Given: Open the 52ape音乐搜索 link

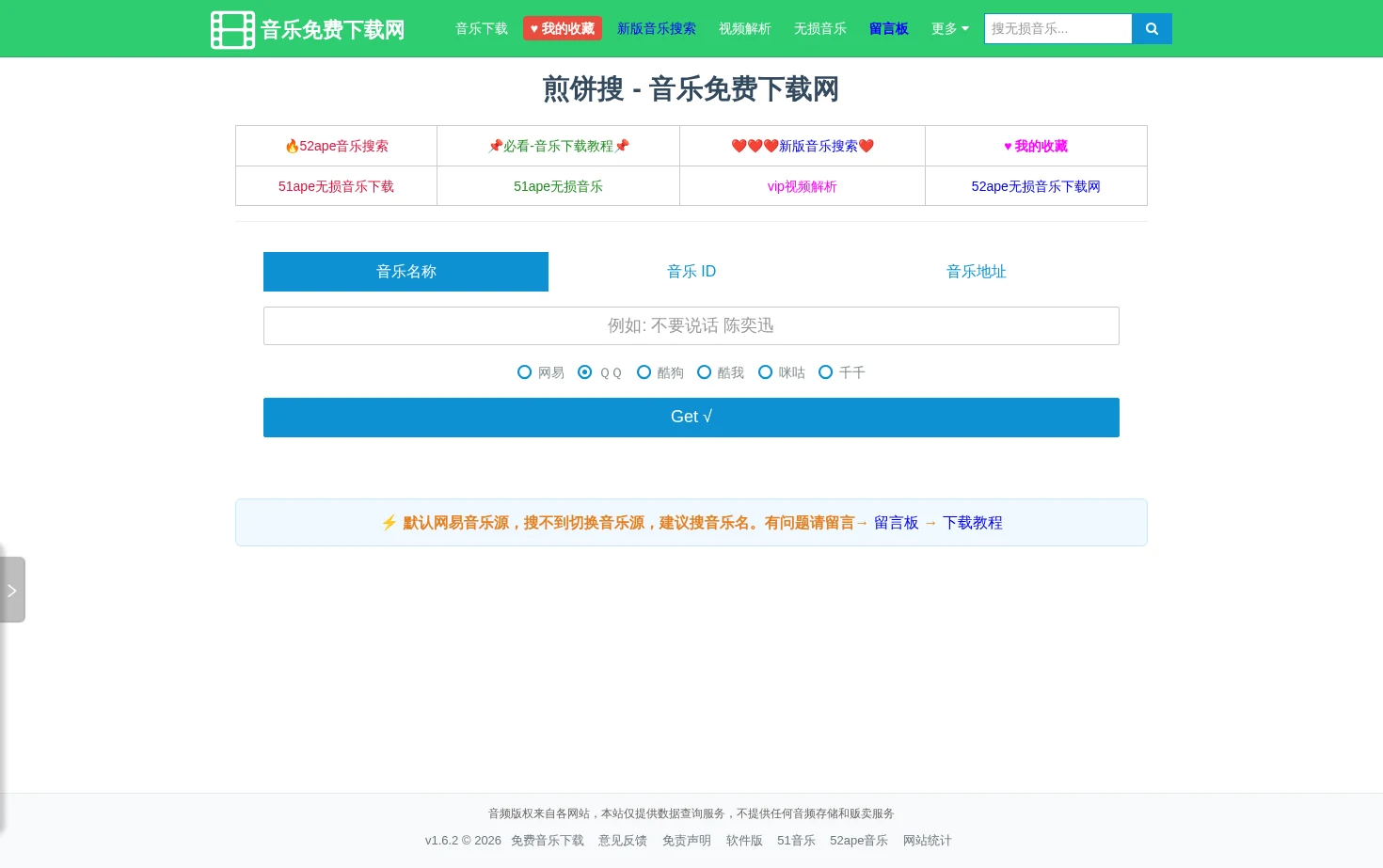Looking at the screenshot, I should (336, 146).
